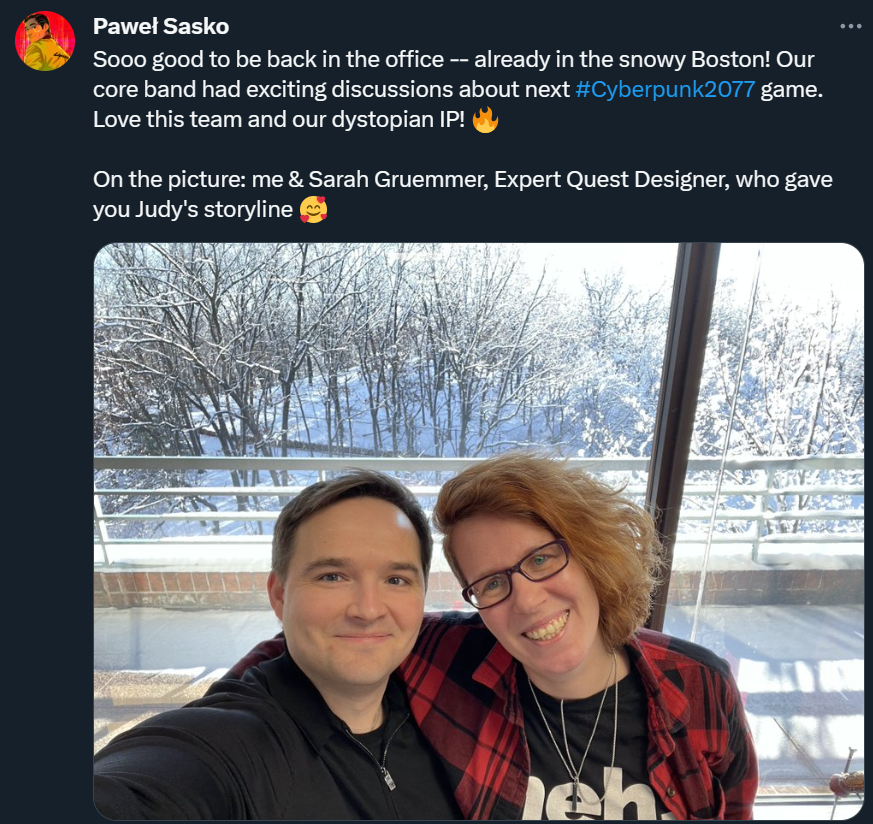Open the three-dot more options menu
The image size is (873, 824).
coord(850,26)
